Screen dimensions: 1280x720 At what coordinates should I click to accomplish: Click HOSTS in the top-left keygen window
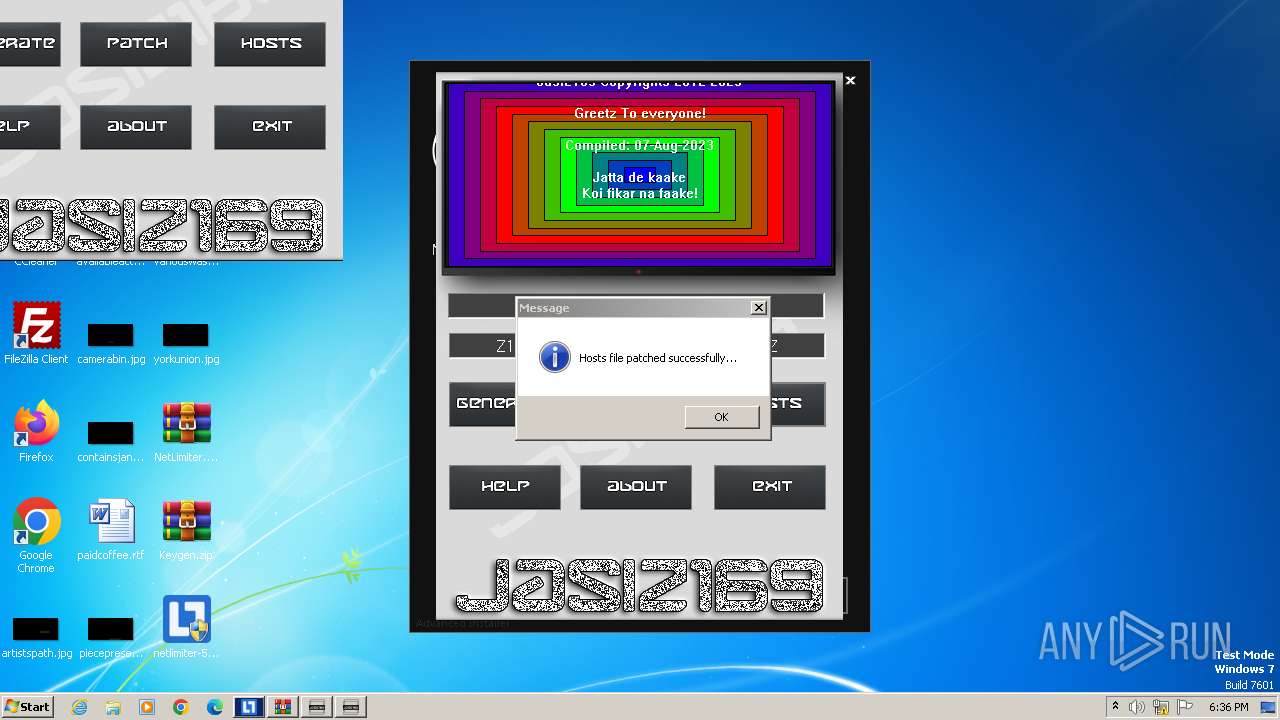tap(270, 44)
